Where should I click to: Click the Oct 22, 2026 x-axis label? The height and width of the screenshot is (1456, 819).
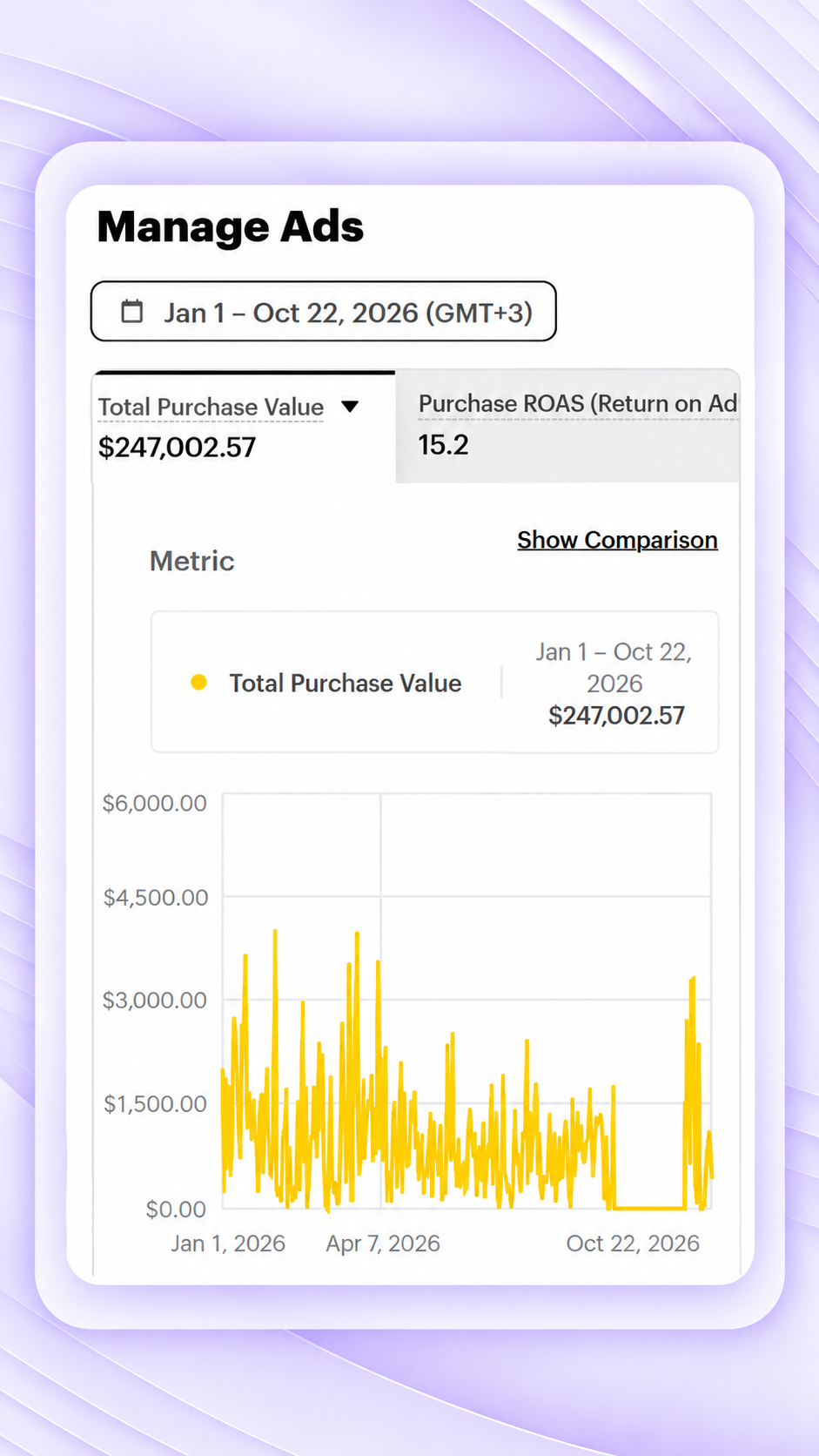[633, 1244]
